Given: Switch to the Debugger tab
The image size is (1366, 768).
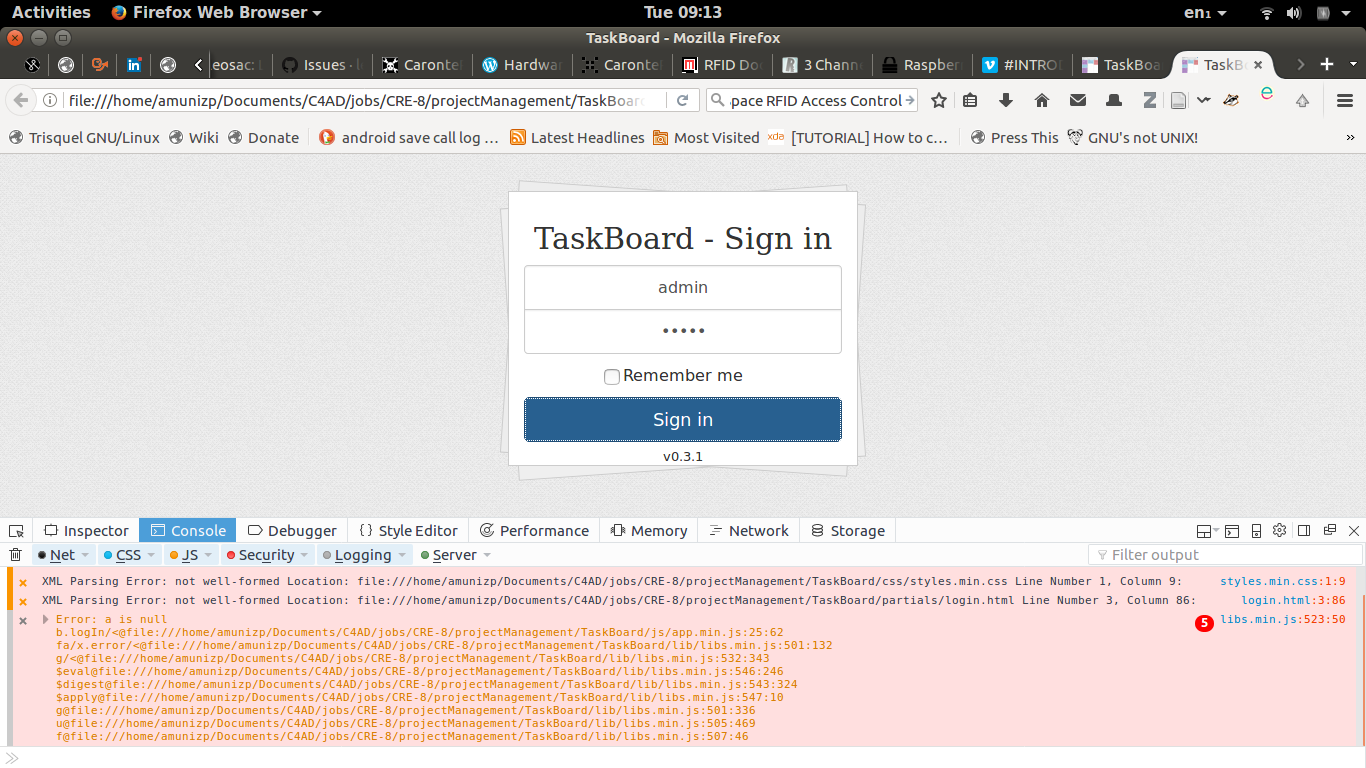Looking at the screenshot, I should pyautogui.click(x=292, y=531).
